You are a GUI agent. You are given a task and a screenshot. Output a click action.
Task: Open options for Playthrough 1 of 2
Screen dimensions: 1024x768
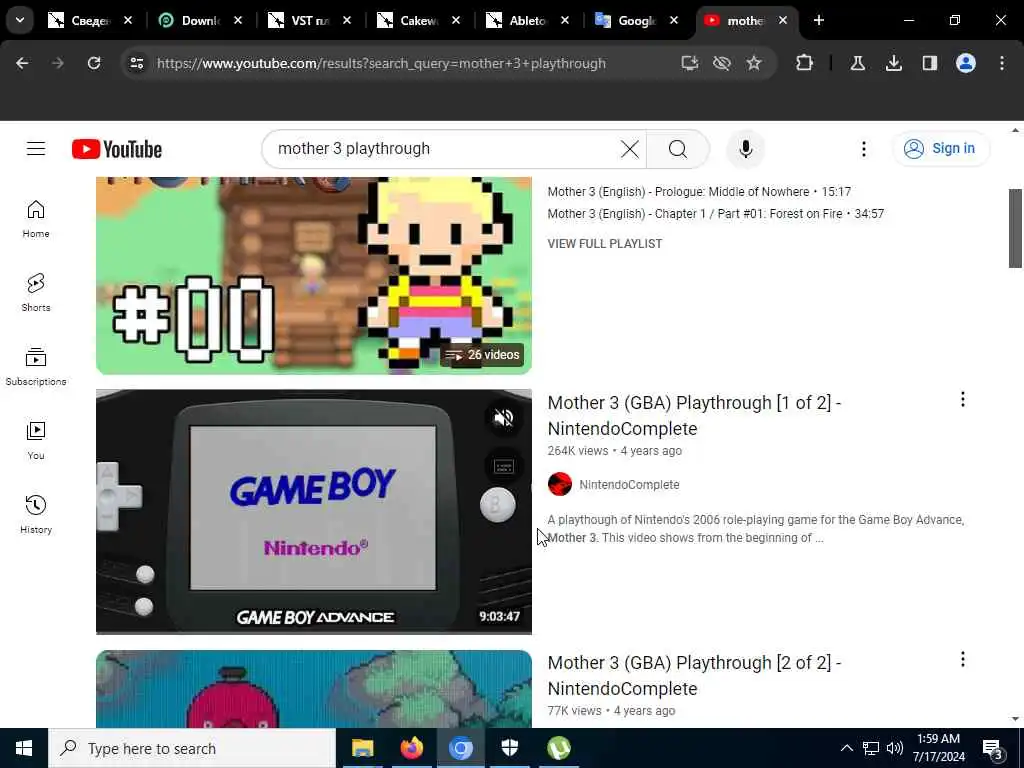coord(963,400)
